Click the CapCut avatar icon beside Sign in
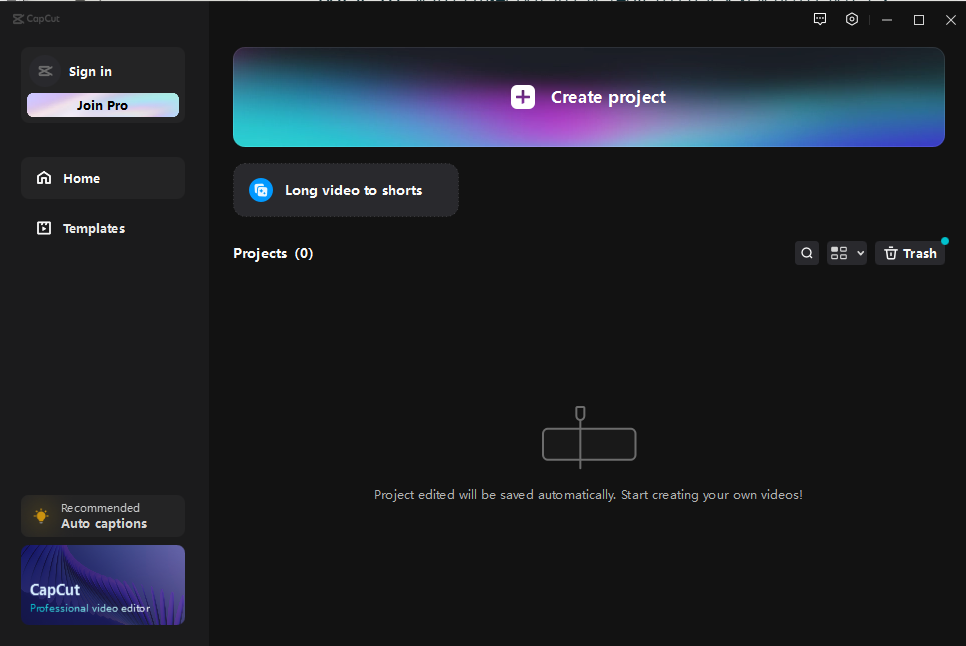This screenshot has width=966, height=646. pos(45,71)
